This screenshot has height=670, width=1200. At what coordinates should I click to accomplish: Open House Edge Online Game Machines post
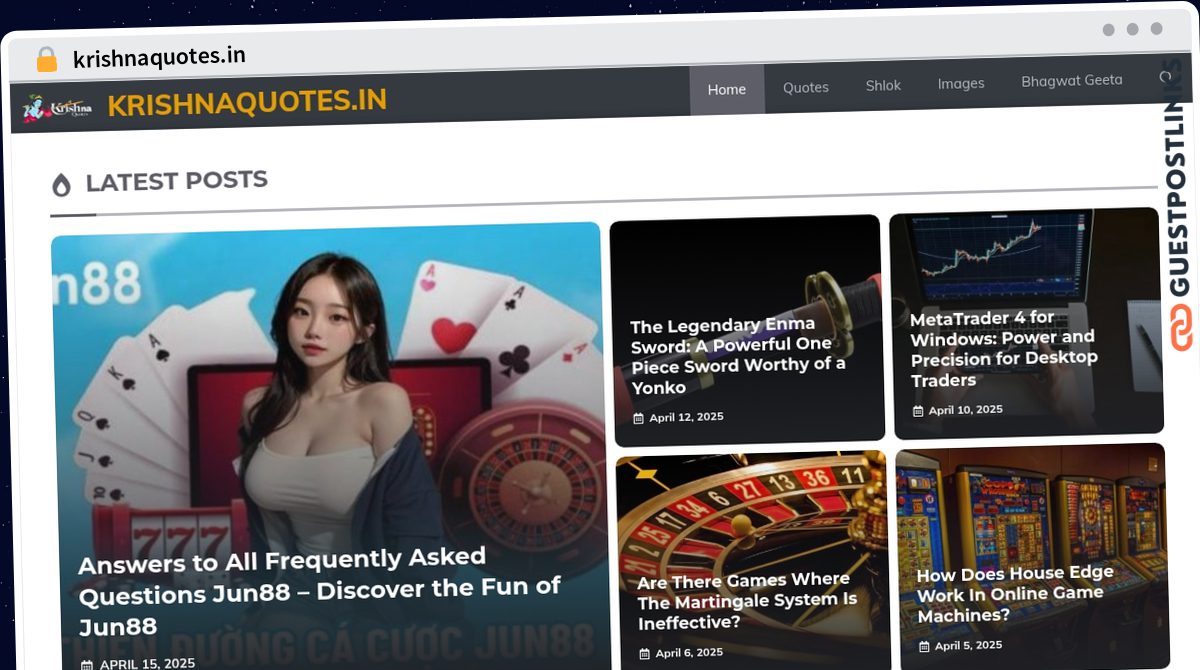point(1015,594)
